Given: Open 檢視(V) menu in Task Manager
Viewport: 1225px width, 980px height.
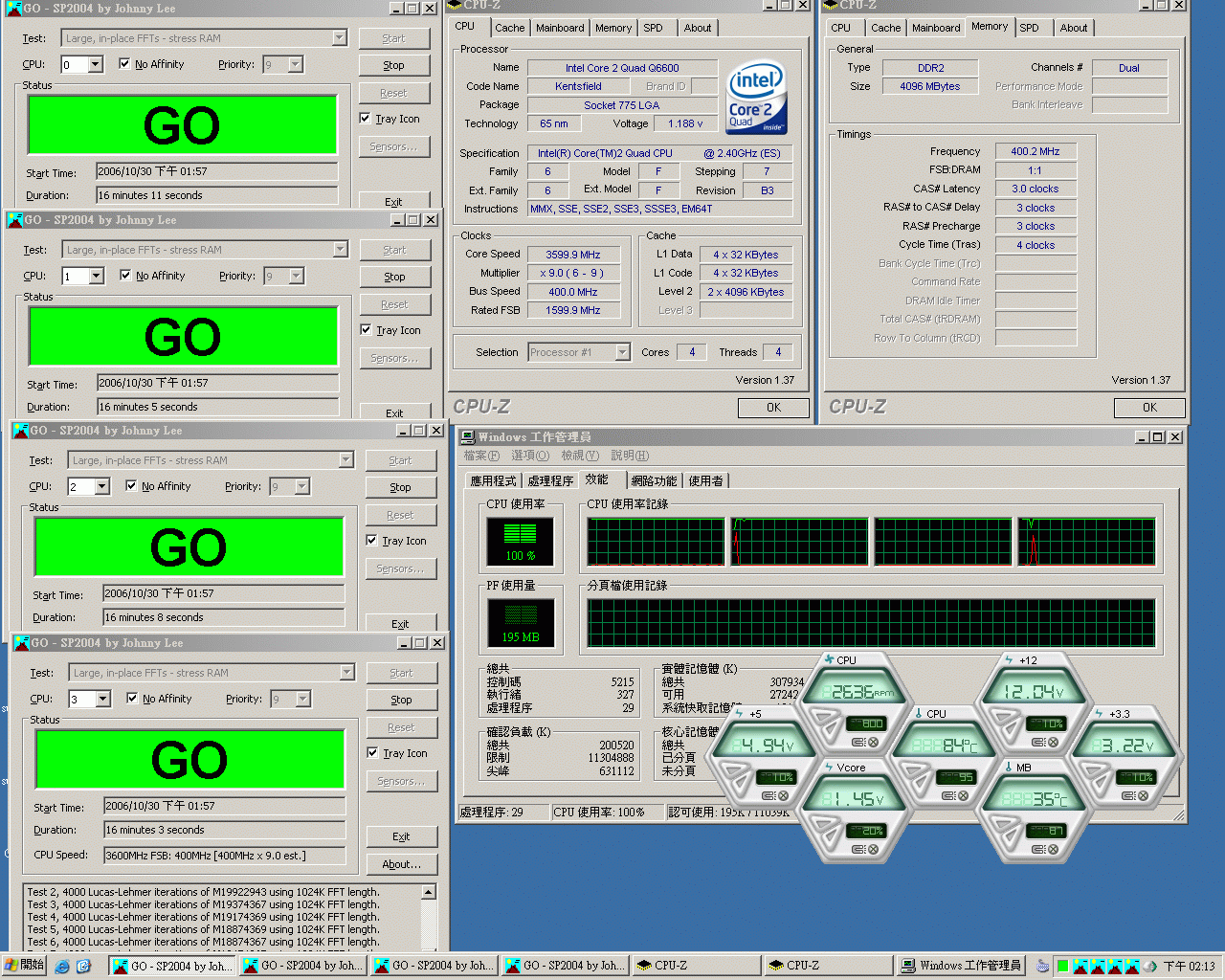Looking at the screenshot, I should [579, 456].
